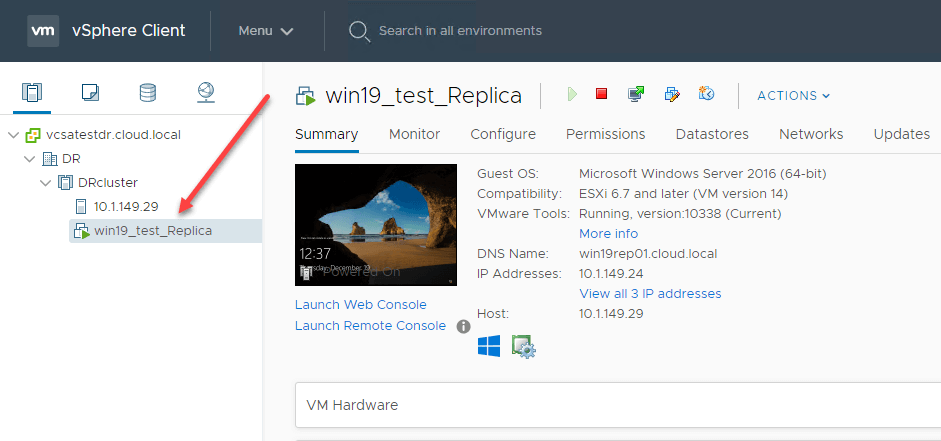This screenshot has height=441, width=941.
Task: Click VMware Tools status Running, version:10338
Action: [x=680, y=214]
